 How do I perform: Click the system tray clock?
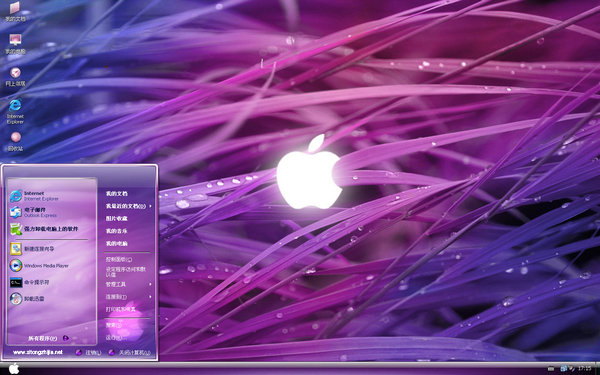(584, 368)
